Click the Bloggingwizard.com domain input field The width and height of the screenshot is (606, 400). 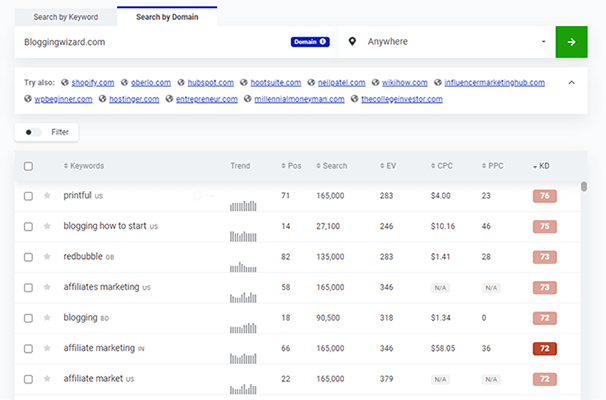point(150,42)
